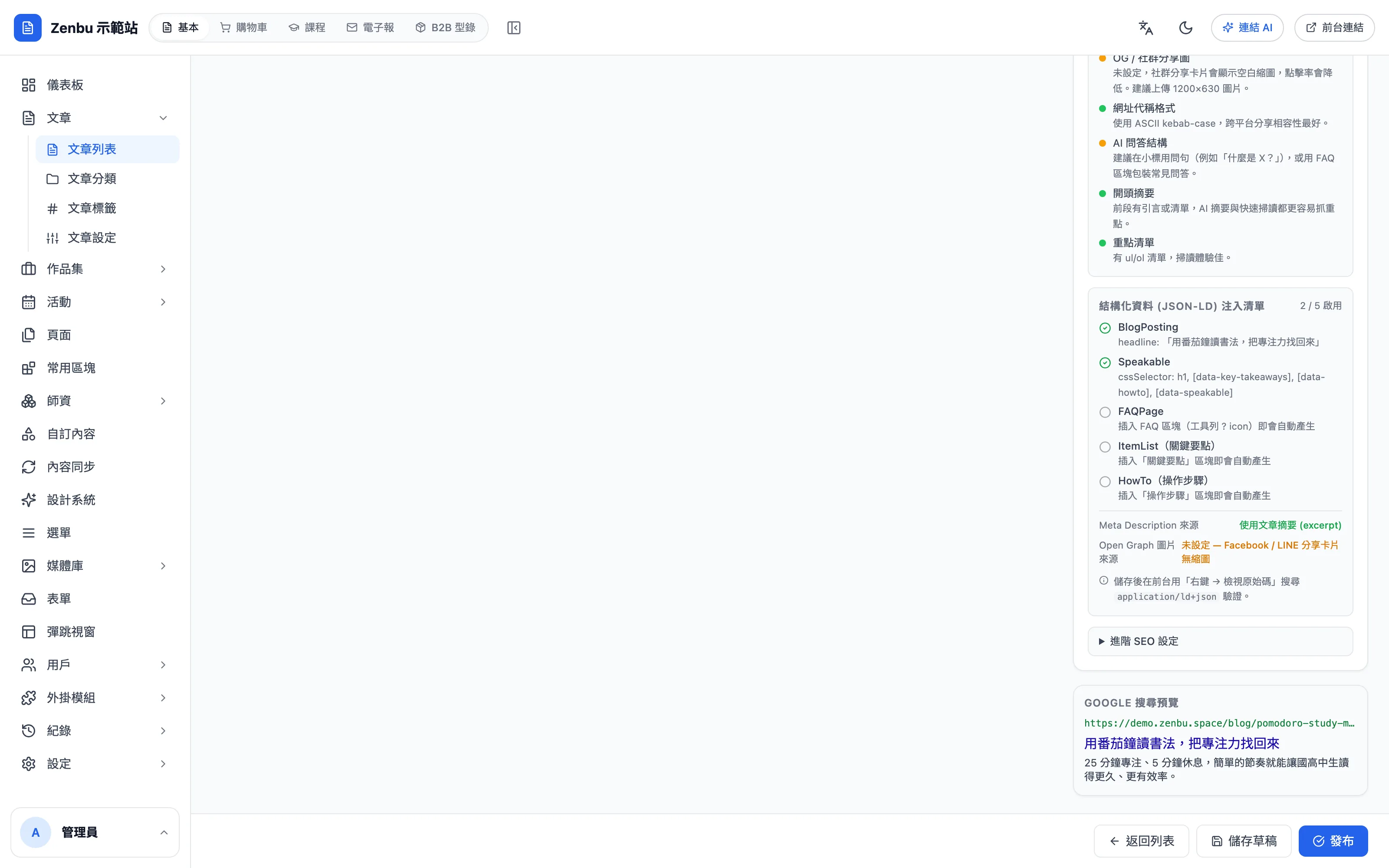Click the 表單 inbox icon
The height and width of the screenshot is (868, 1389).
tap(29, 599)
